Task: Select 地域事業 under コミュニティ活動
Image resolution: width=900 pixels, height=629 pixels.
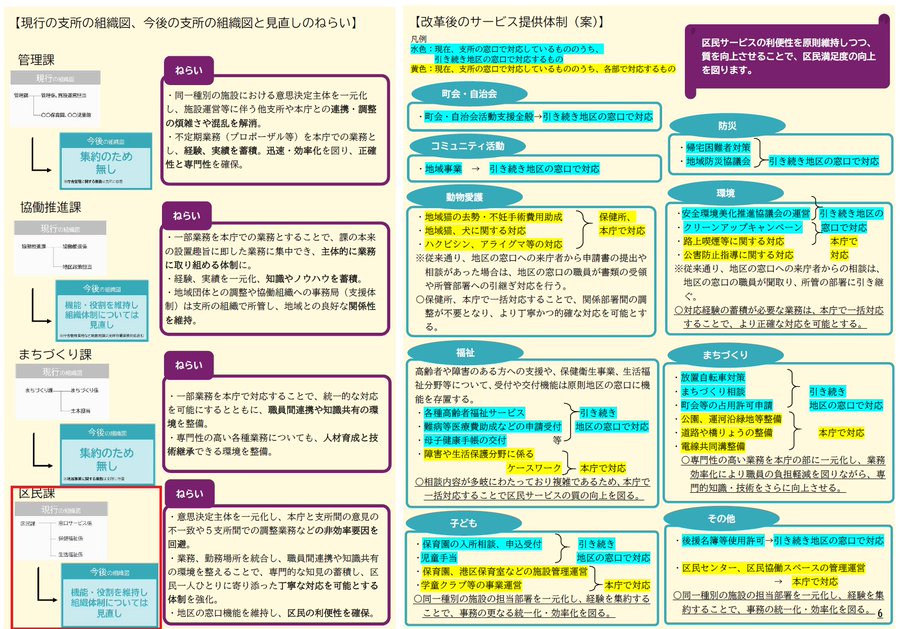Action: point(443,169)
